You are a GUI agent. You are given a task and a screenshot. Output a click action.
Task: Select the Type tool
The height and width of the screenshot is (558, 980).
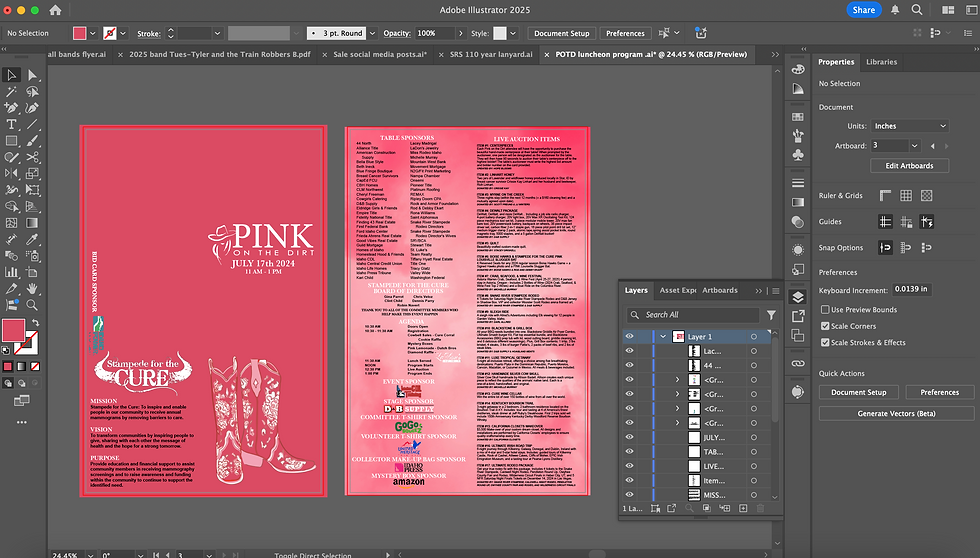coord(12,124)
